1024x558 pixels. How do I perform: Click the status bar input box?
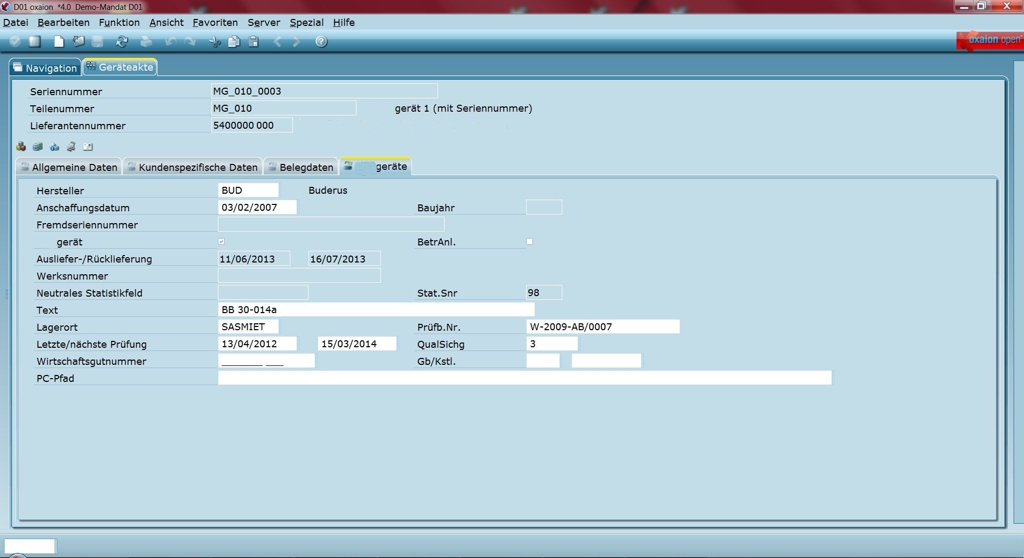click(x=30, y=546)
